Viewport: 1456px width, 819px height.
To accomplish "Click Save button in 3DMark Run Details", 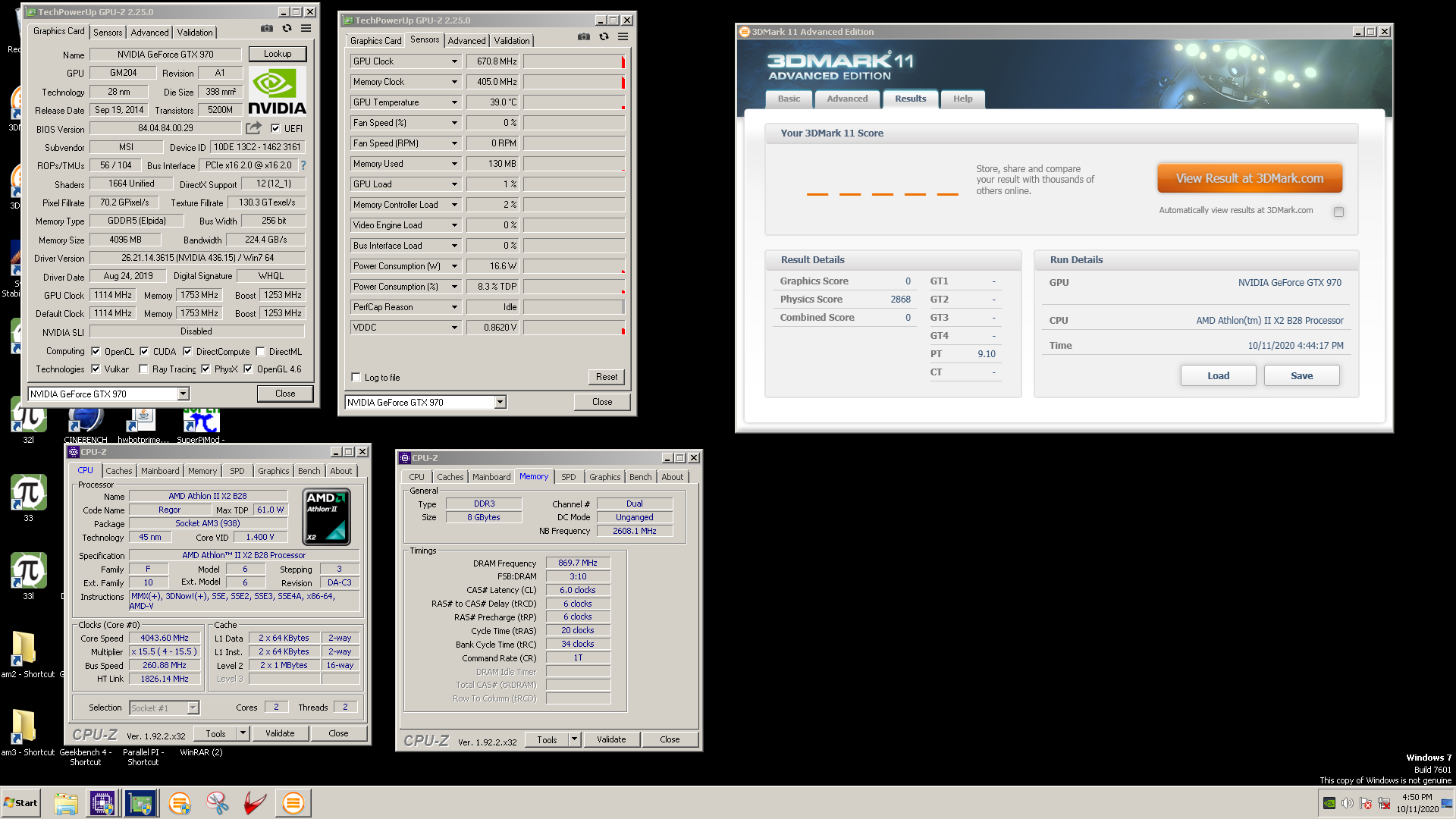I will [x=1301, y=375].
